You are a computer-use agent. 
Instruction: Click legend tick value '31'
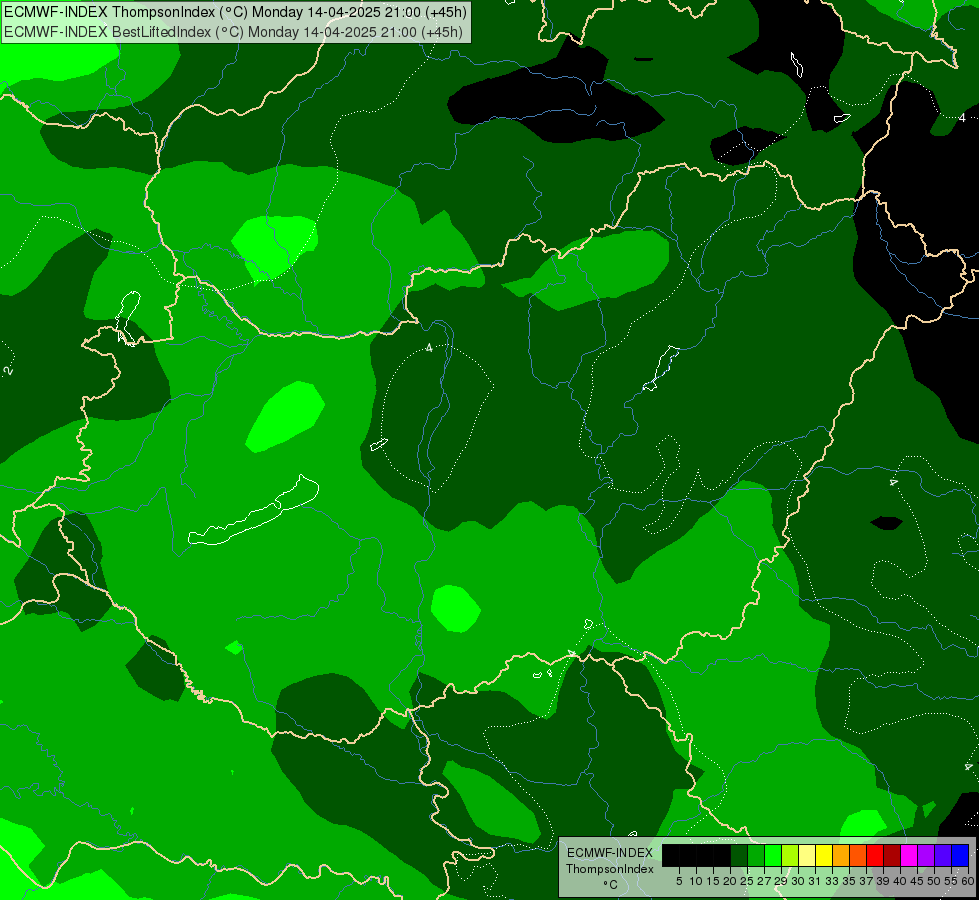(x=815, y=881)
